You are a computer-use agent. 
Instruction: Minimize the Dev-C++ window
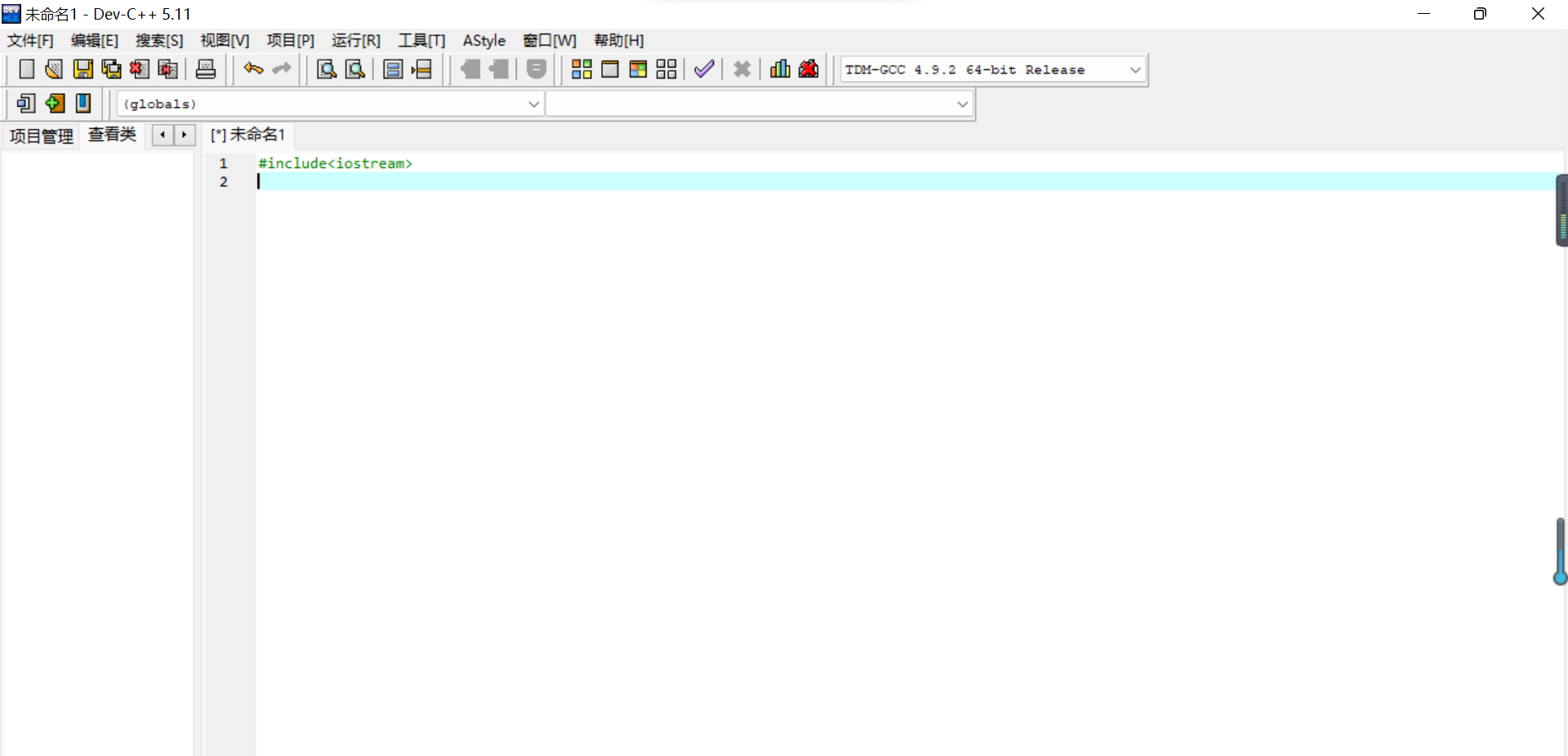[1423, 14]
